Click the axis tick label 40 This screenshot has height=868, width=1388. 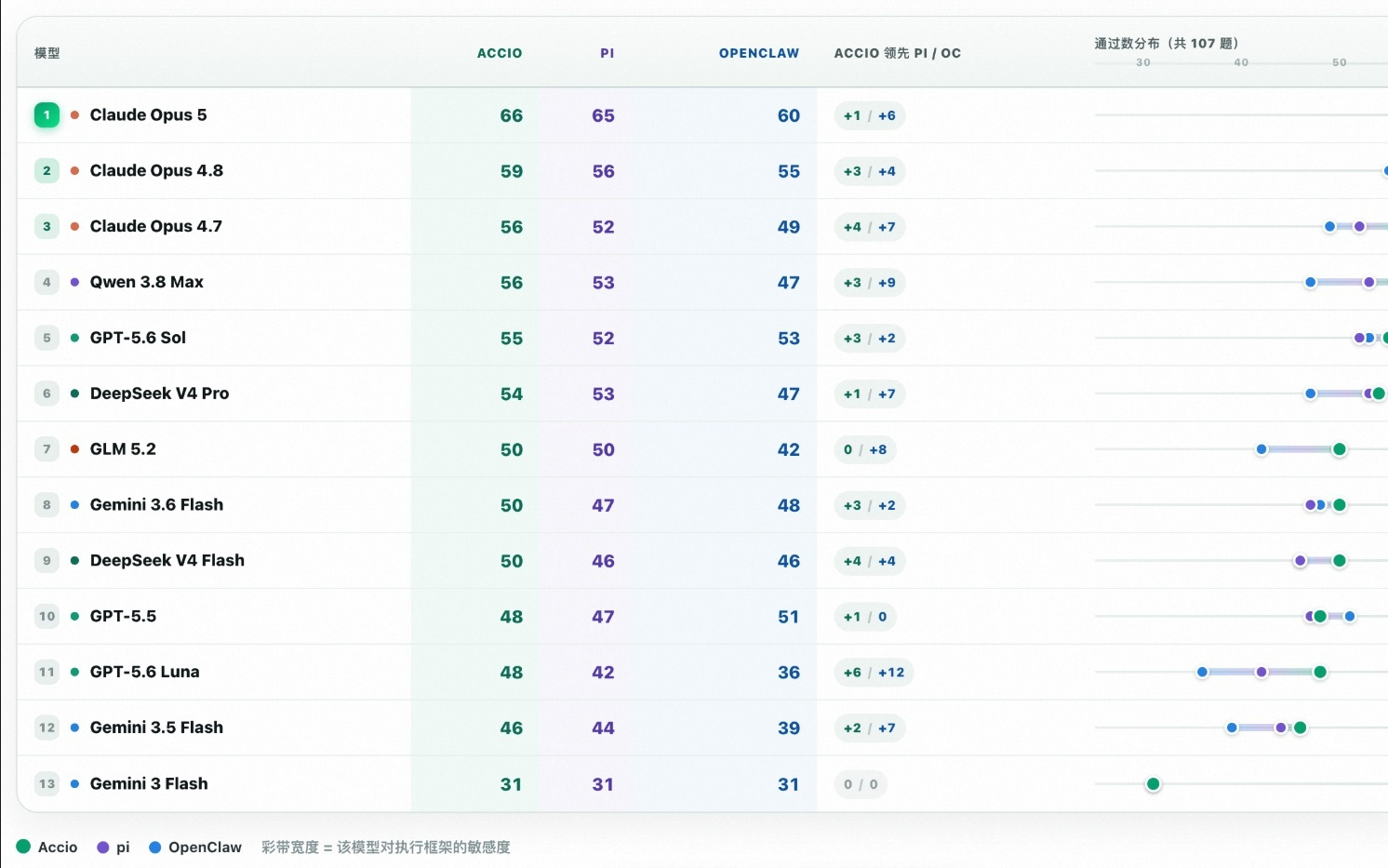pos(1241,62)
